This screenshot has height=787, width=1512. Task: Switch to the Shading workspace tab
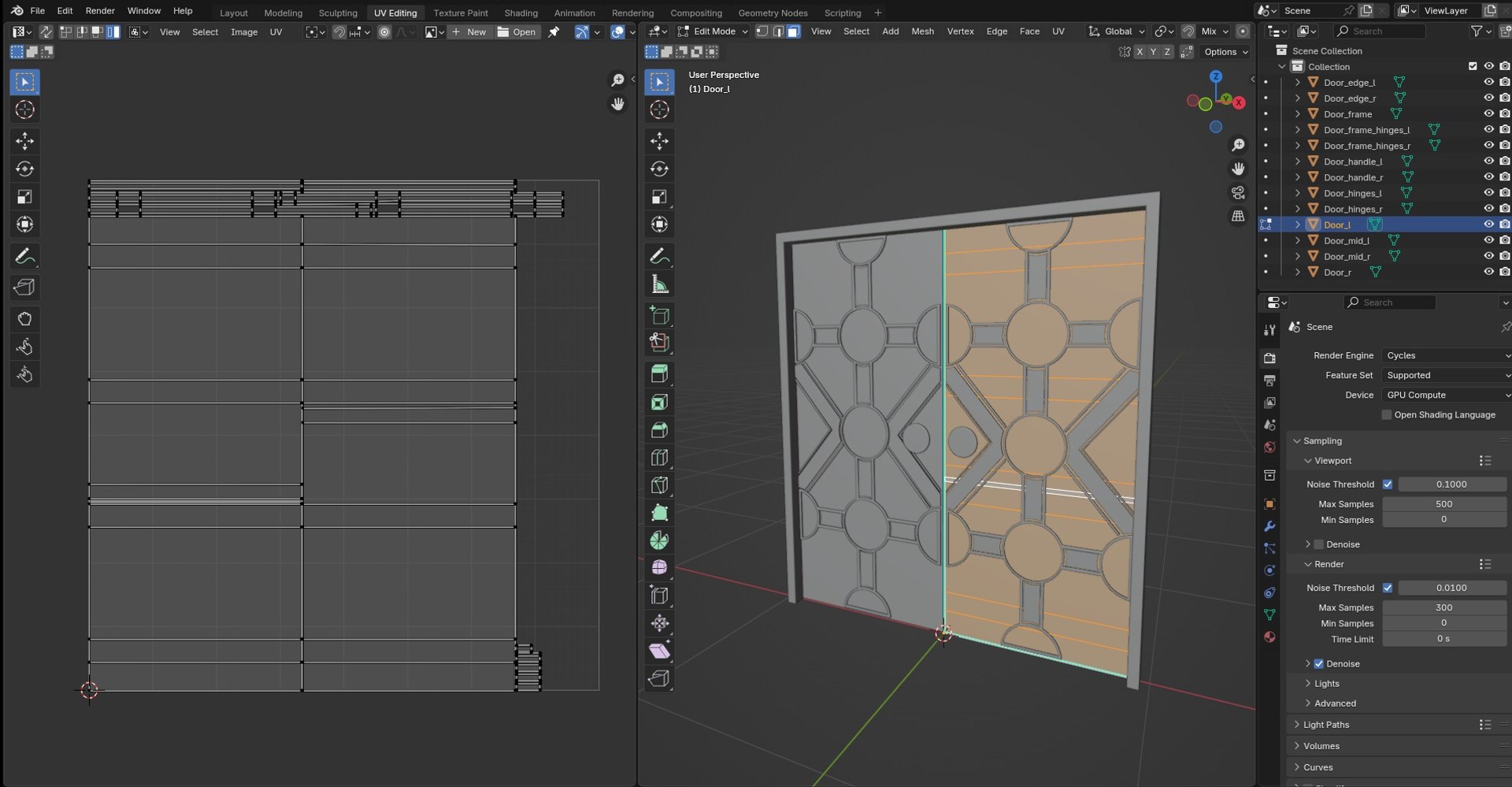tap(521, 13)
